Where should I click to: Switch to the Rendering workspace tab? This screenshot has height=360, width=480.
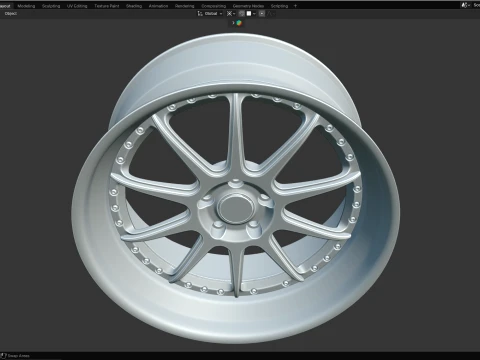pyautogui.click(x=185, y=6)
